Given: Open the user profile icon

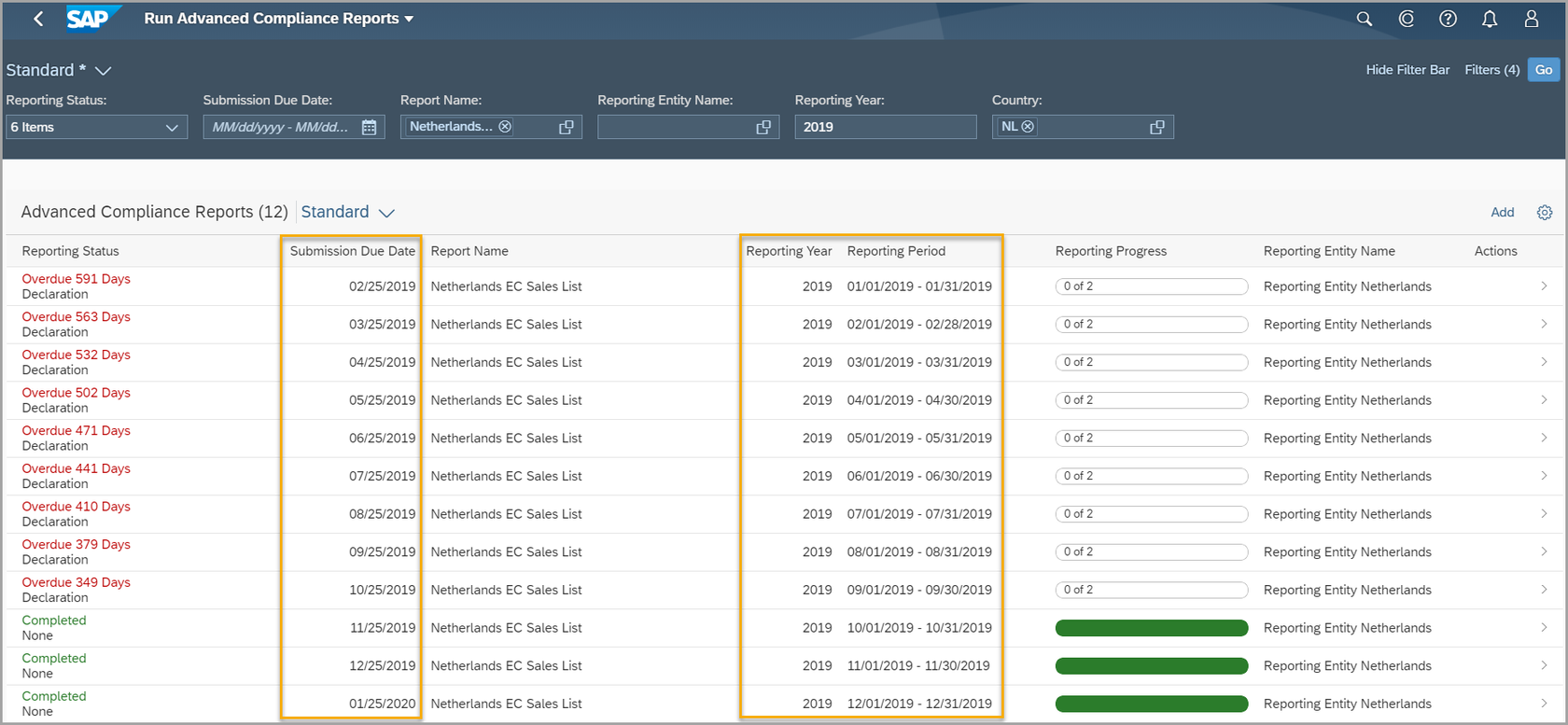Looking at the screenshot, I should coord(1532,19).
